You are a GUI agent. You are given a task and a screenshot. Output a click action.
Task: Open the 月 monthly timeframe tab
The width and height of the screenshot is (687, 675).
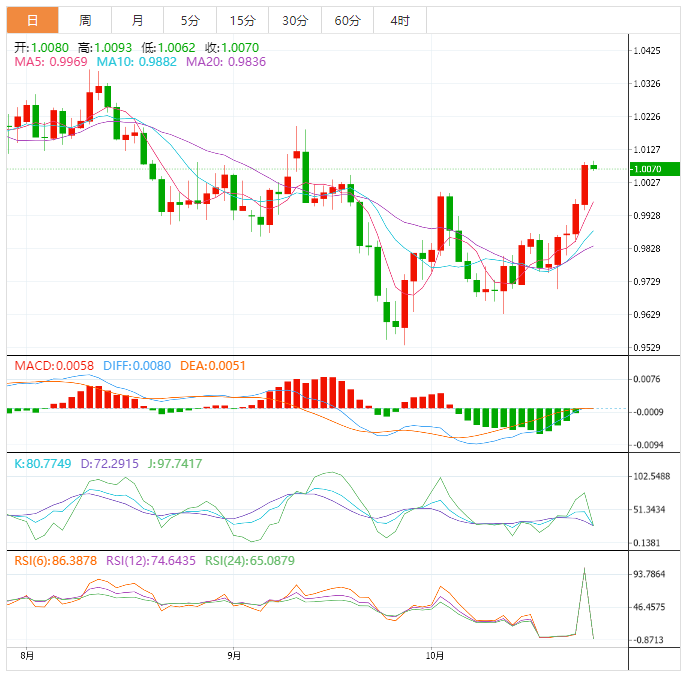point(137,20)
